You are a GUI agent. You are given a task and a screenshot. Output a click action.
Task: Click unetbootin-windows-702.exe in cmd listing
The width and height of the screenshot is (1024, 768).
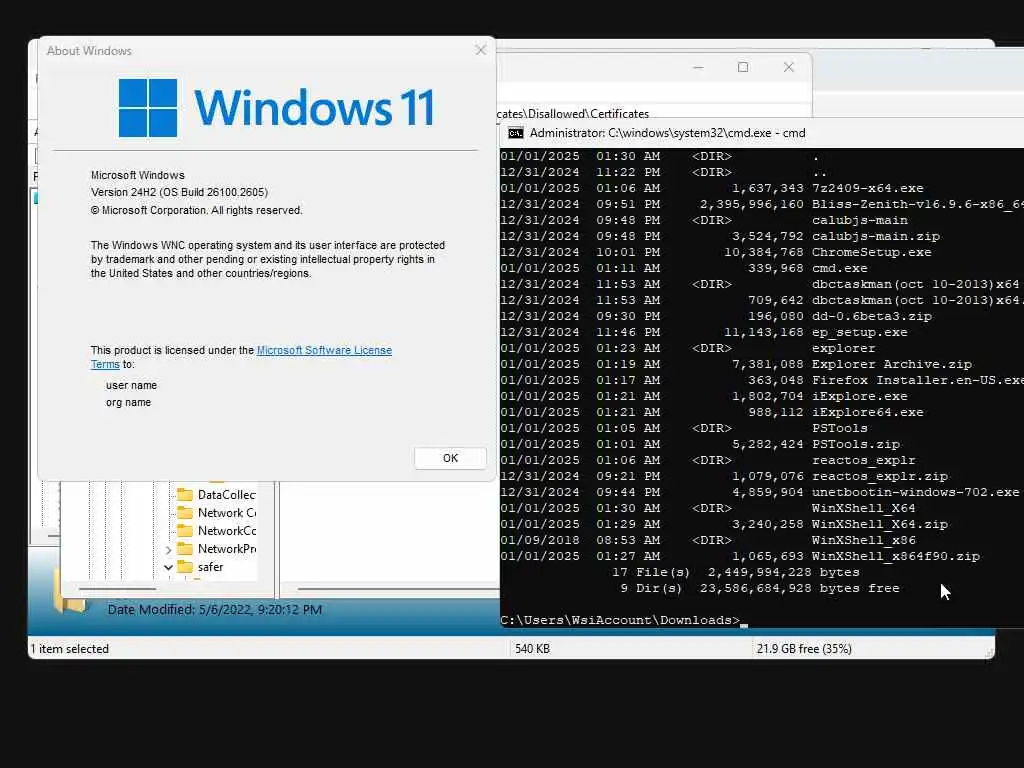(915, 492)
